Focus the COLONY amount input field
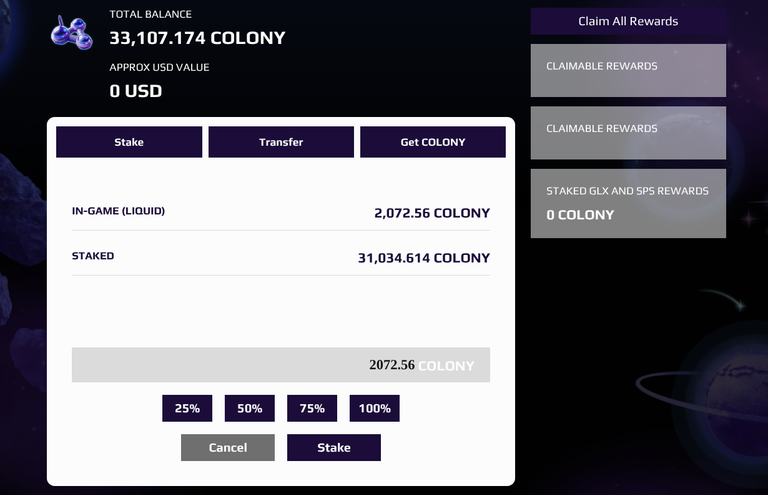The image size is (768, 495). pos(281,365)
